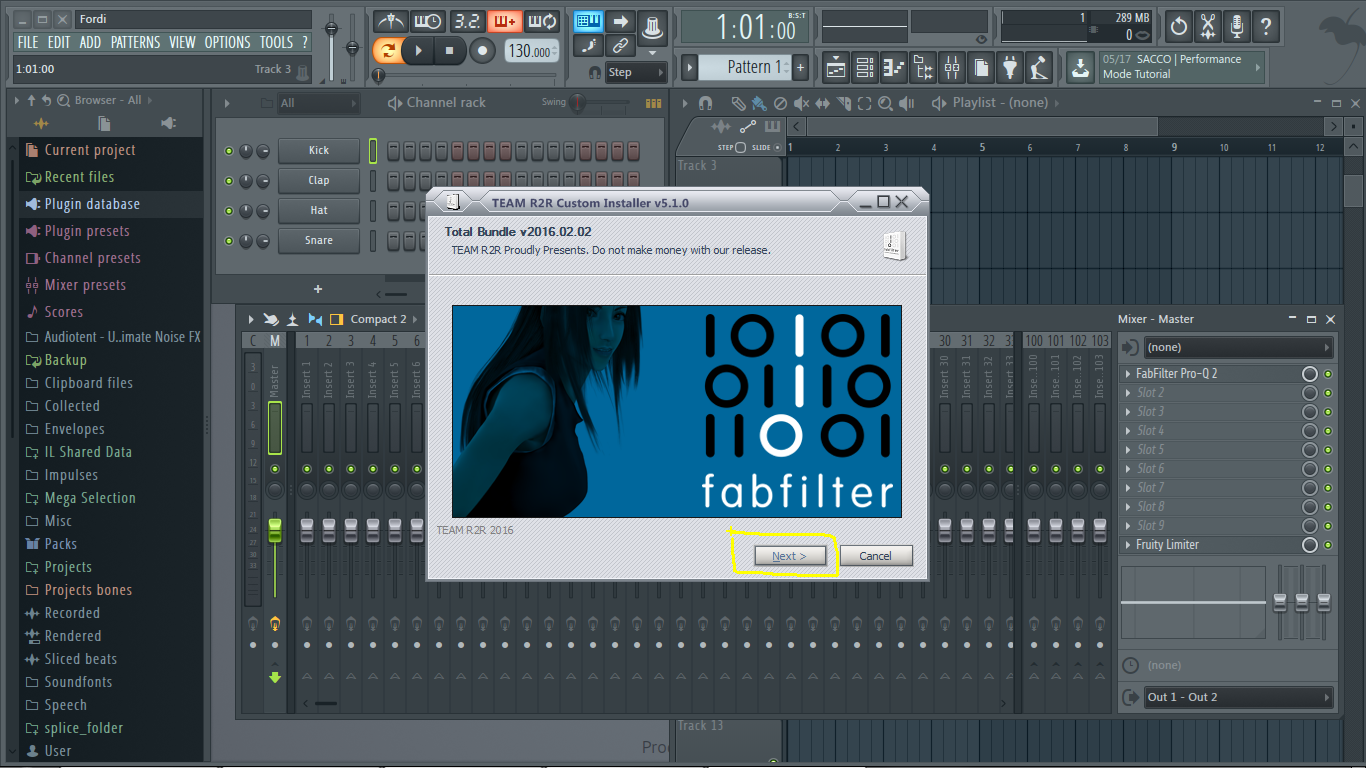
Task: Toggle wait for input before recording
Action: click(428, 22)
